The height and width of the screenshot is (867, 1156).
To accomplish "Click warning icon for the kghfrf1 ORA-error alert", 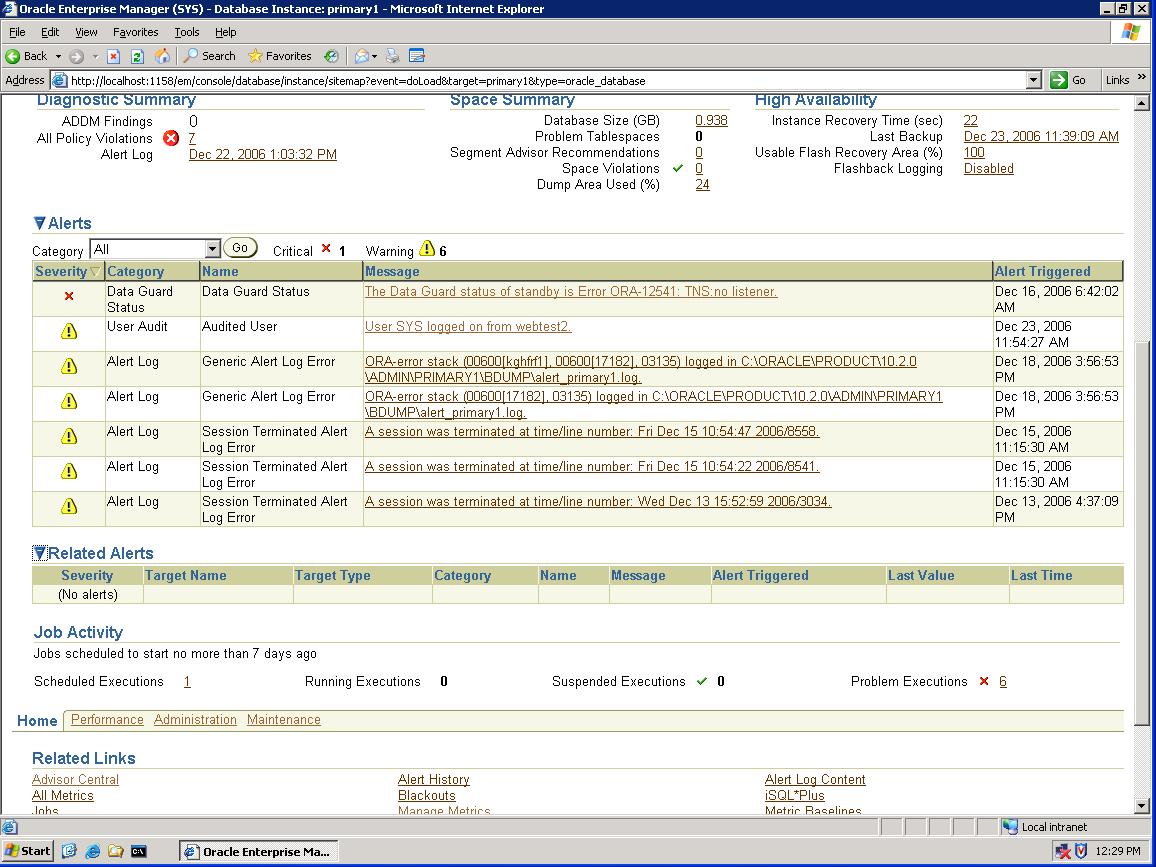I will pos(69,366).
